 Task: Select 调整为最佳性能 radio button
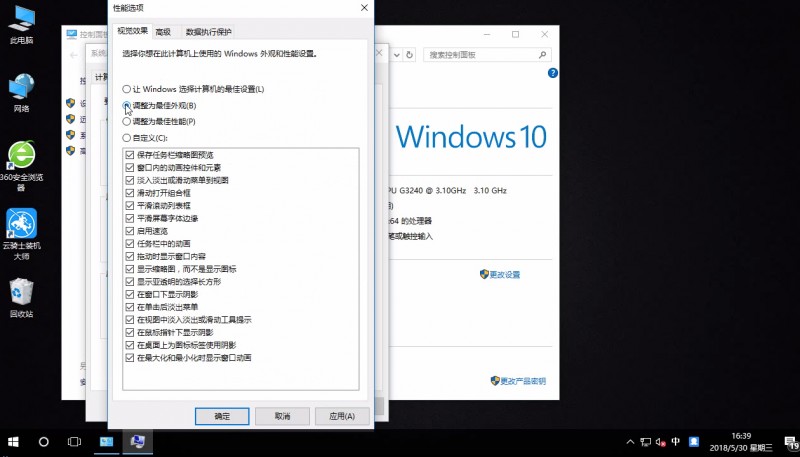pyautogui.click(x=127, y=121)
